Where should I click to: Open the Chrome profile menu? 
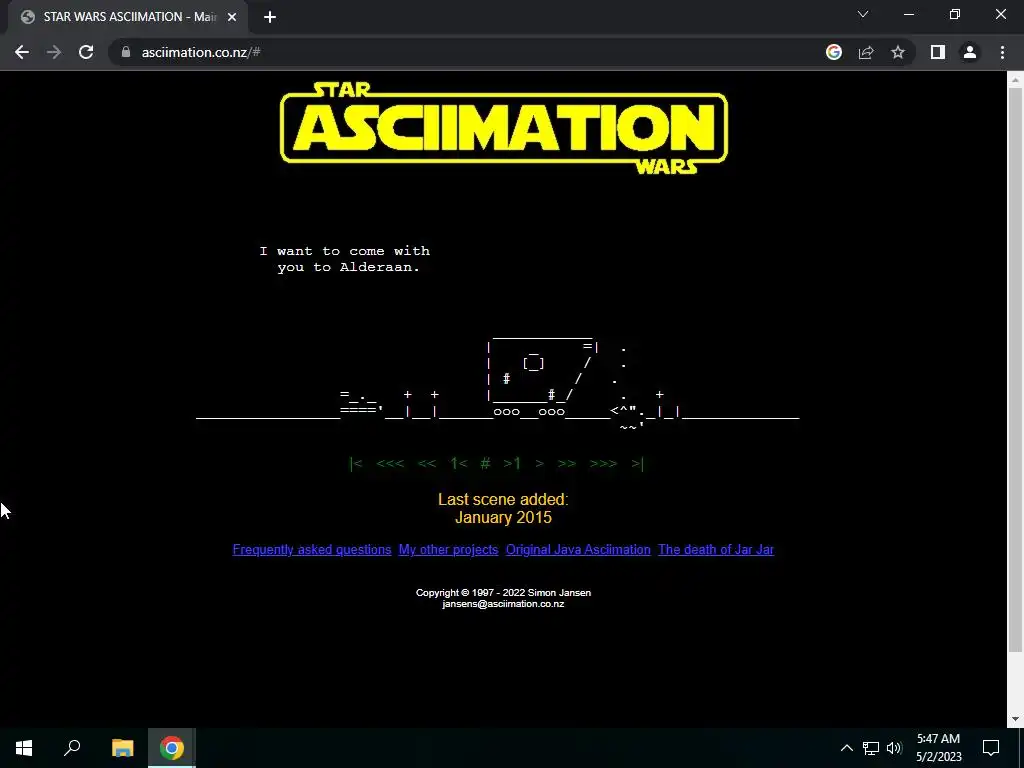[970, 52]
